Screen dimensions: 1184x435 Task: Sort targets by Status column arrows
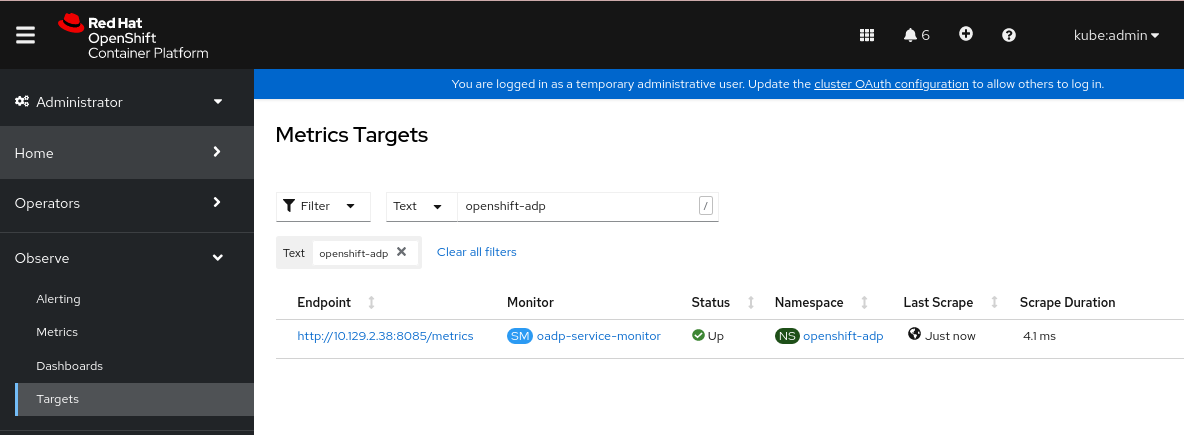pos(750,302)
